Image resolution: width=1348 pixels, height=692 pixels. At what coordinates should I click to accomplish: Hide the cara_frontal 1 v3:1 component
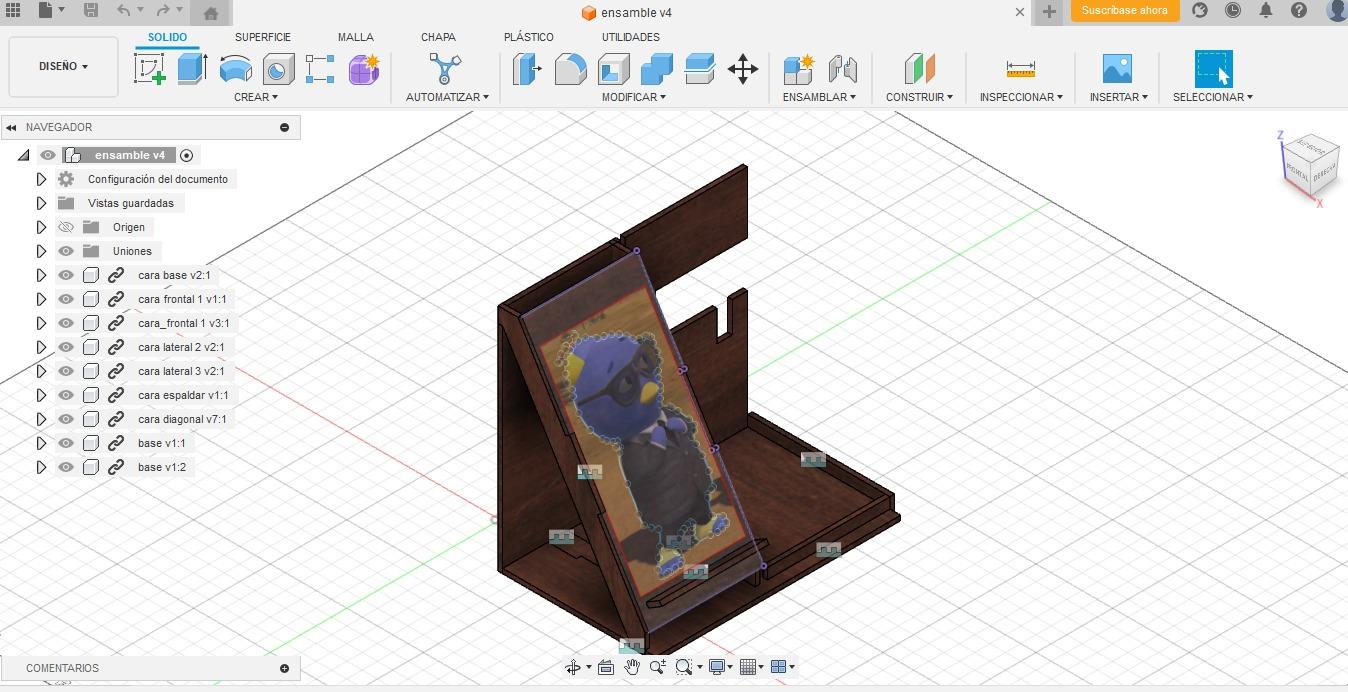click(x=66, y=323)
